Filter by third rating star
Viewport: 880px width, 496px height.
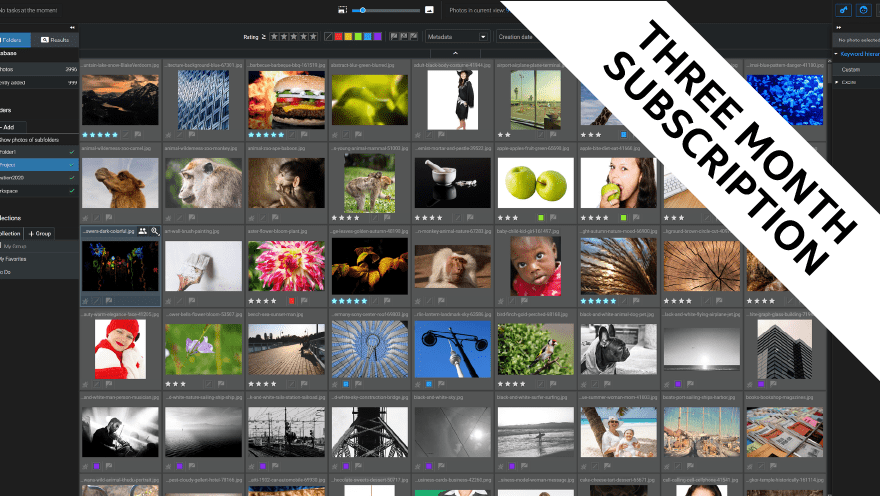[294, 36]
